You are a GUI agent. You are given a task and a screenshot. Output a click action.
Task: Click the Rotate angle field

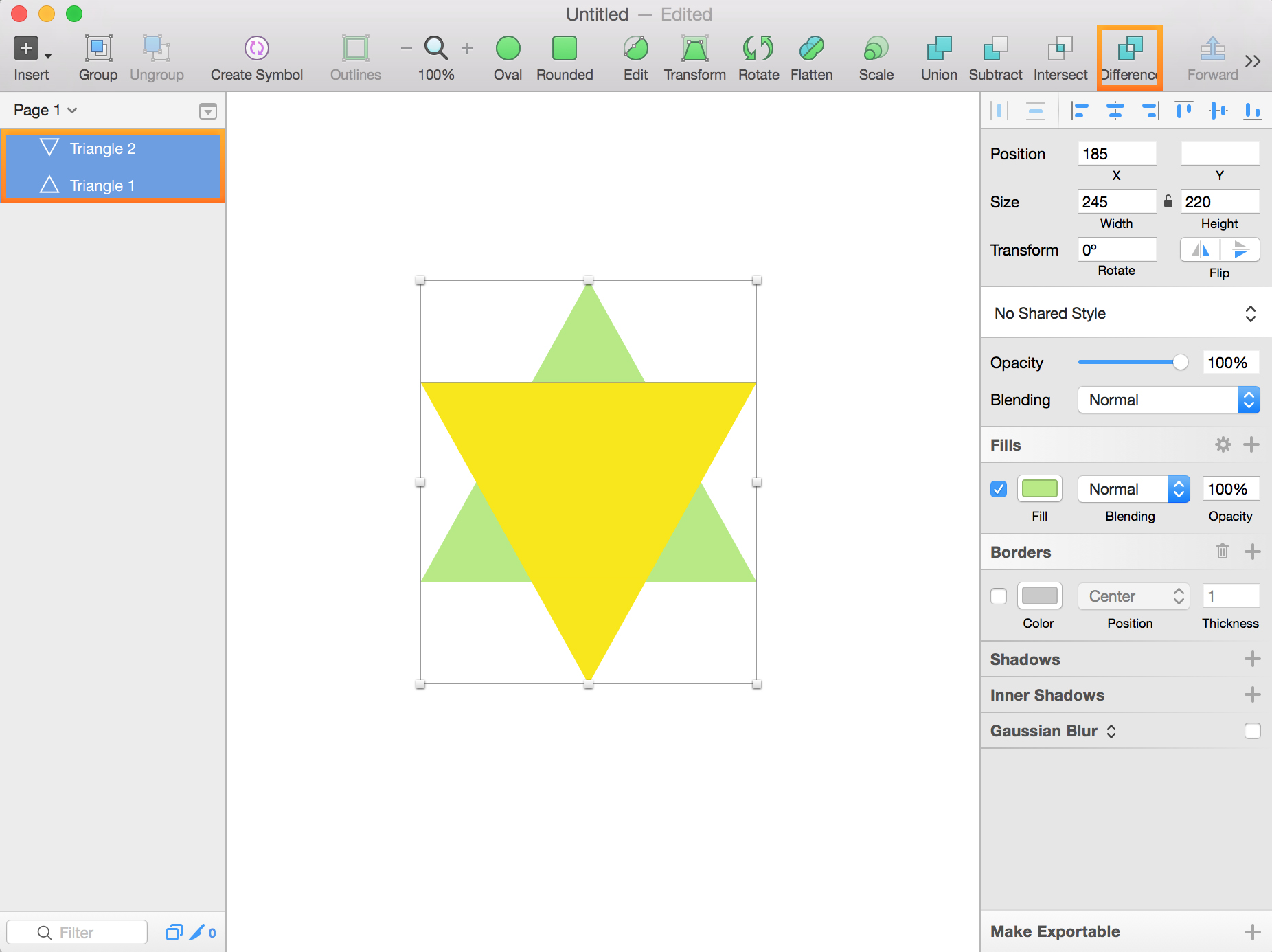(x=1117, y=249)
